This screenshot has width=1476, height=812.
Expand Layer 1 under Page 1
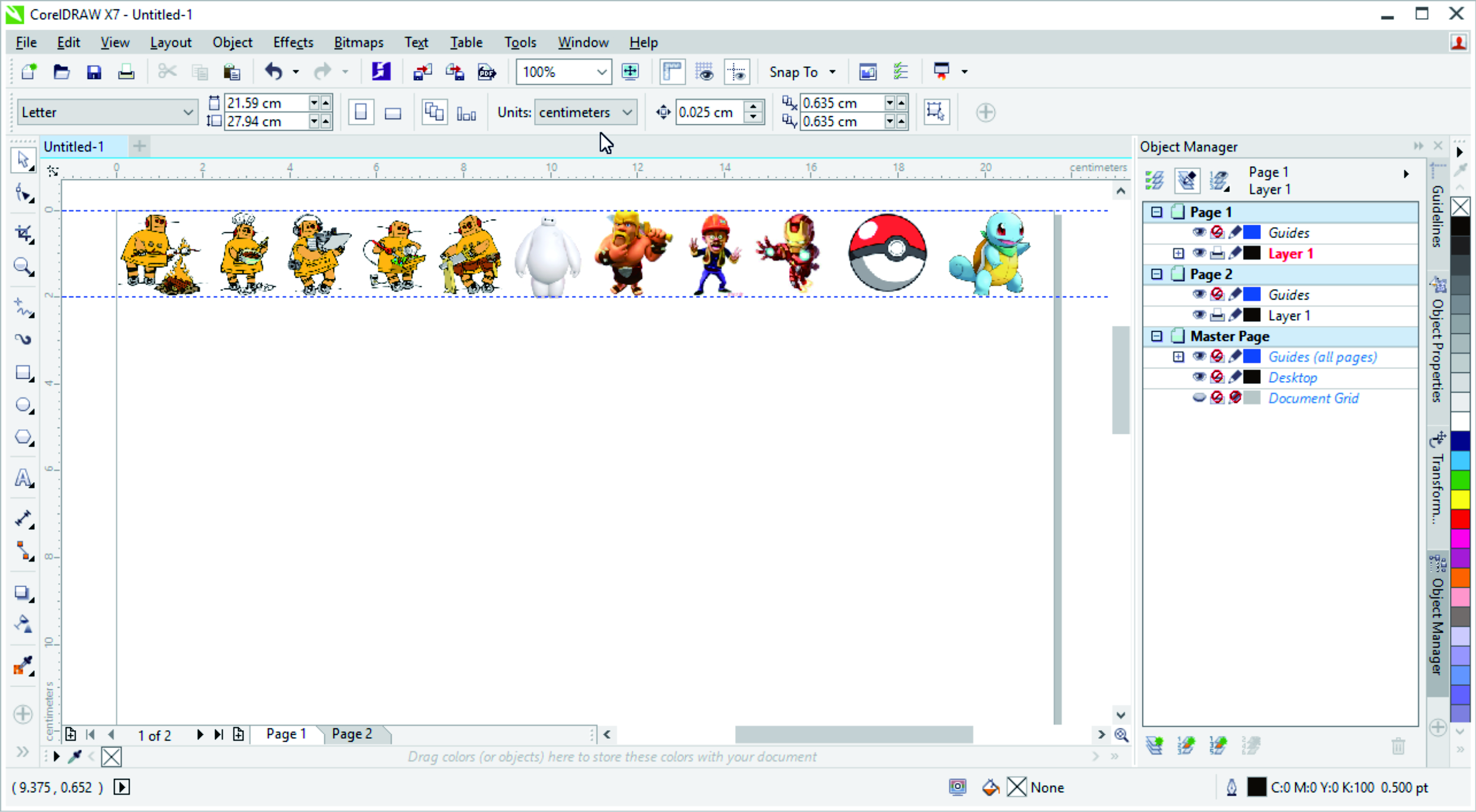pyautogui.click(x=1178, y=253)
